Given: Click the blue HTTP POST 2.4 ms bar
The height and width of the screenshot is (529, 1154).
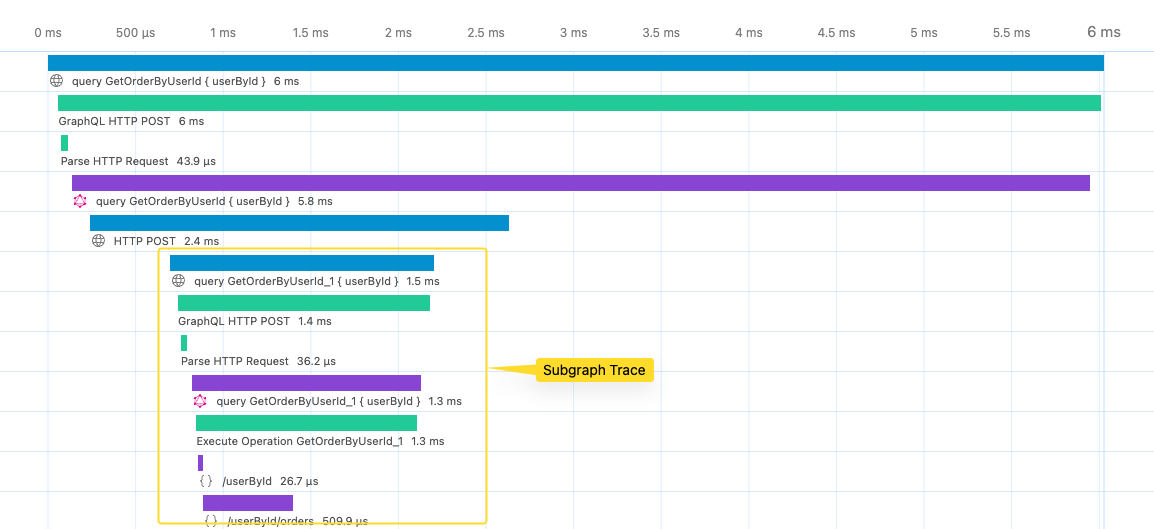Looking at the screenshot, I should pos(300,223).
